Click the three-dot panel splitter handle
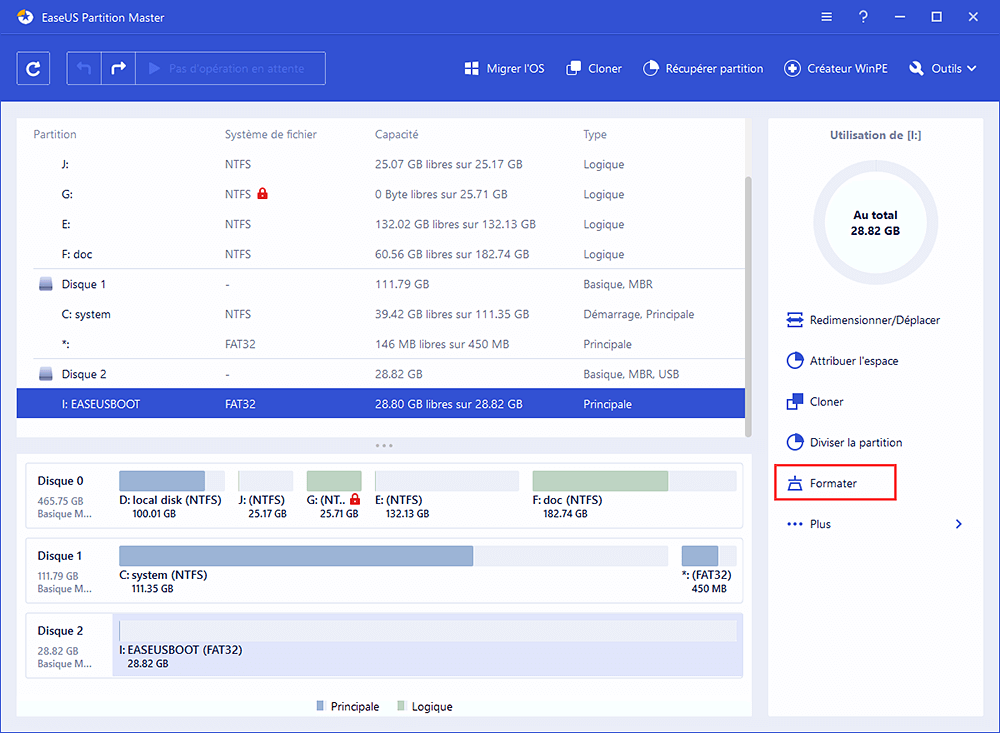Viewport: 1000px width, 733px height. [384, 445]
